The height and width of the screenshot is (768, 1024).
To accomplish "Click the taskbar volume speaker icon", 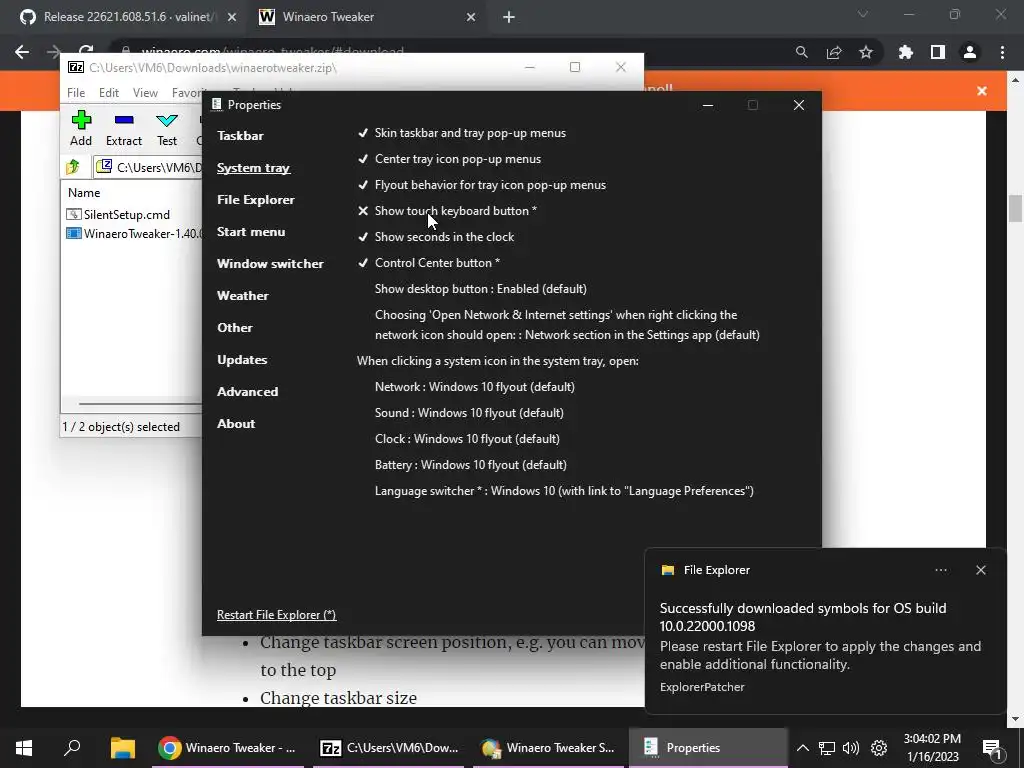I will tap(850, 748).
